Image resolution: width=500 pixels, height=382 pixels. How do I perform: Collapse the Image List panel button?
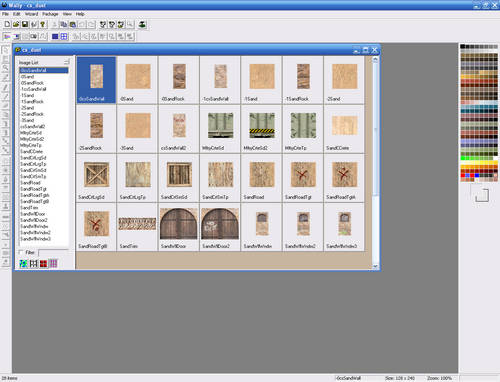point(67,62)
